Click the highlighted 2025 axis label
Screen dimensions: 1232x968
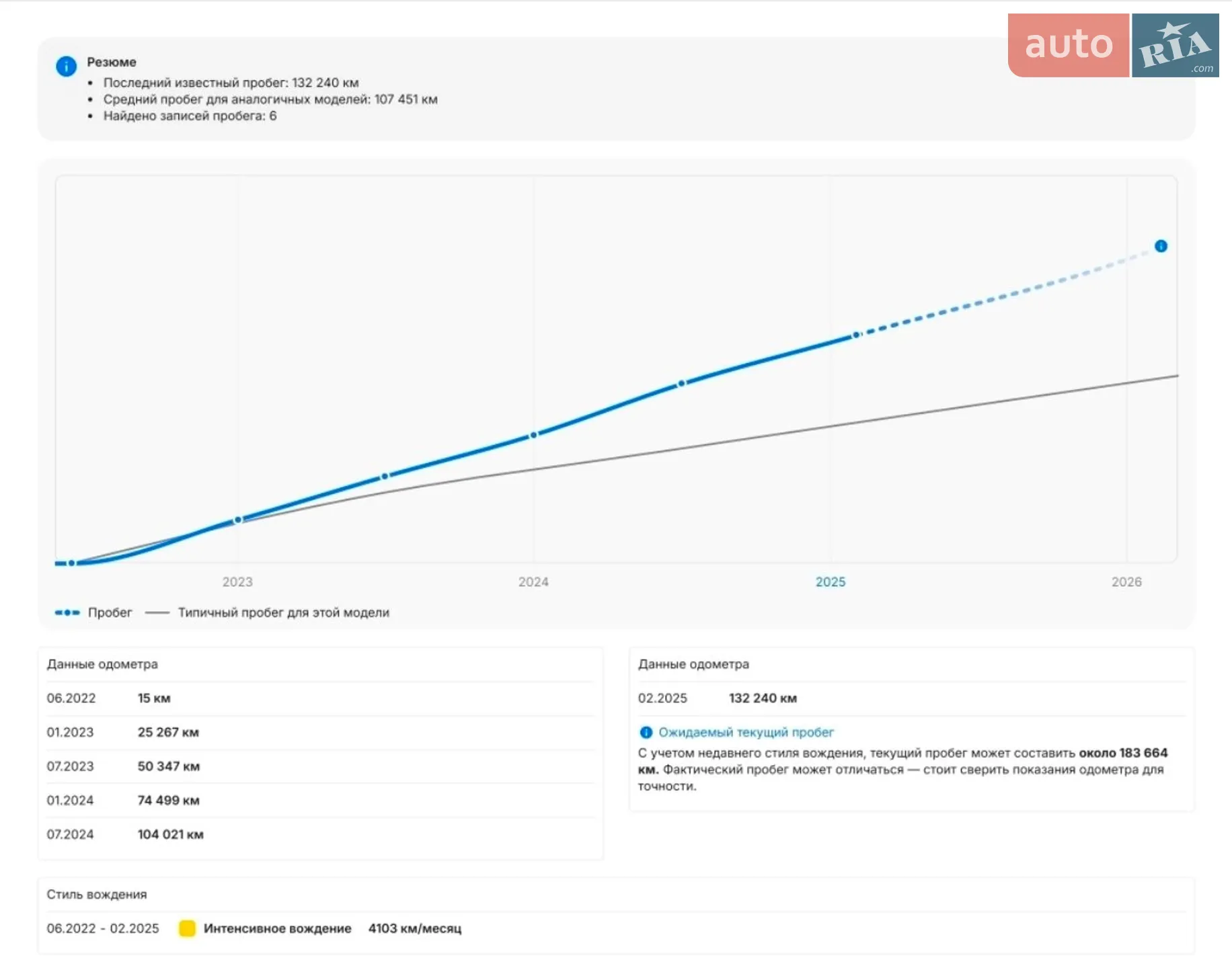click(831, 582)
